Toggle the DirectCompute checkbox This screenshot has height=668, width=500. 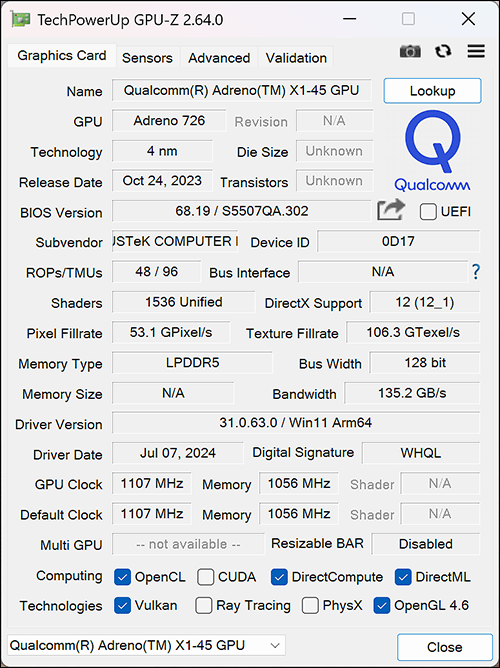279,577
